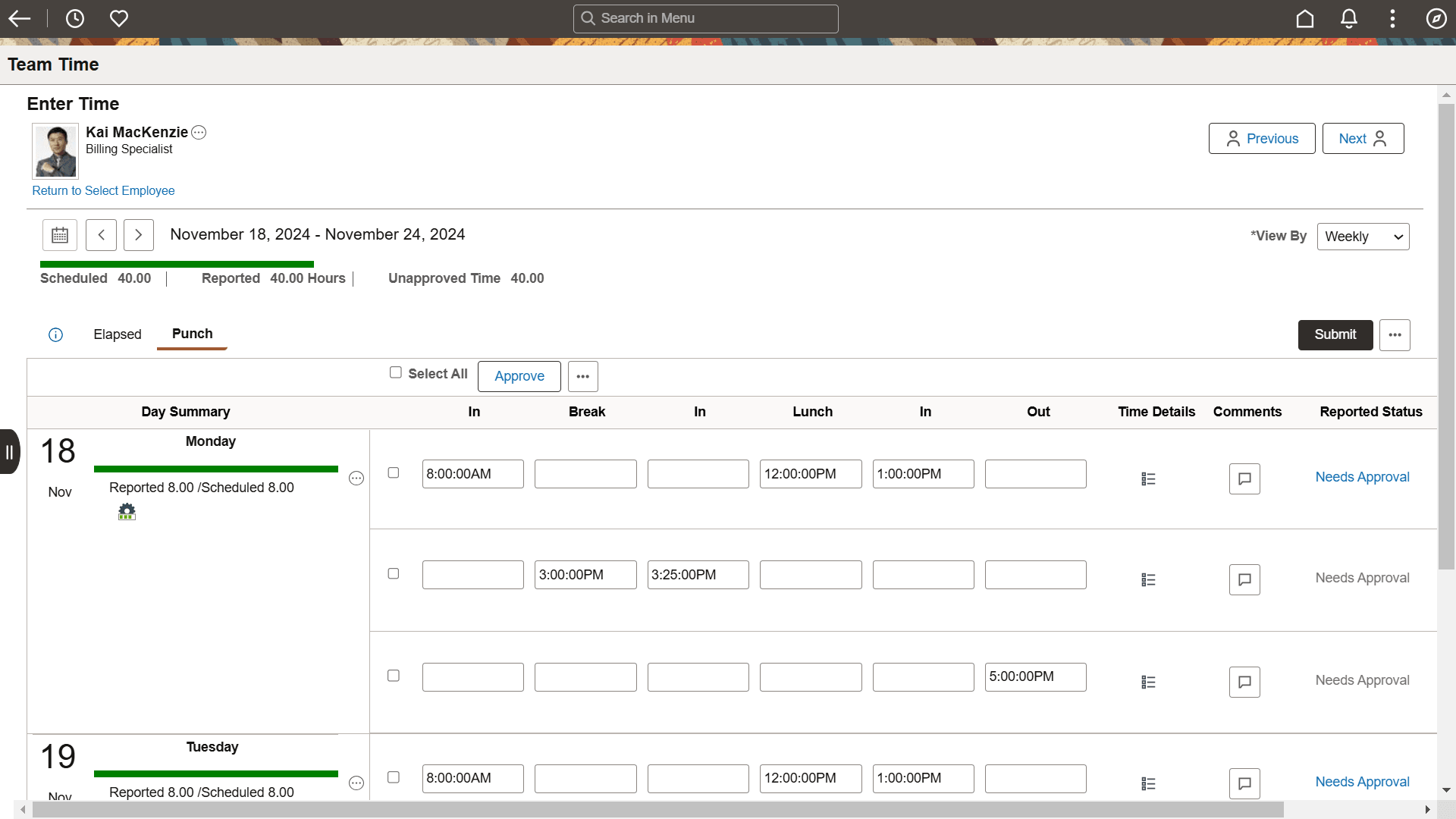1456x819 pixels.
Task: Tick the checkbox for Tuesday's first row
Action: 393,777
